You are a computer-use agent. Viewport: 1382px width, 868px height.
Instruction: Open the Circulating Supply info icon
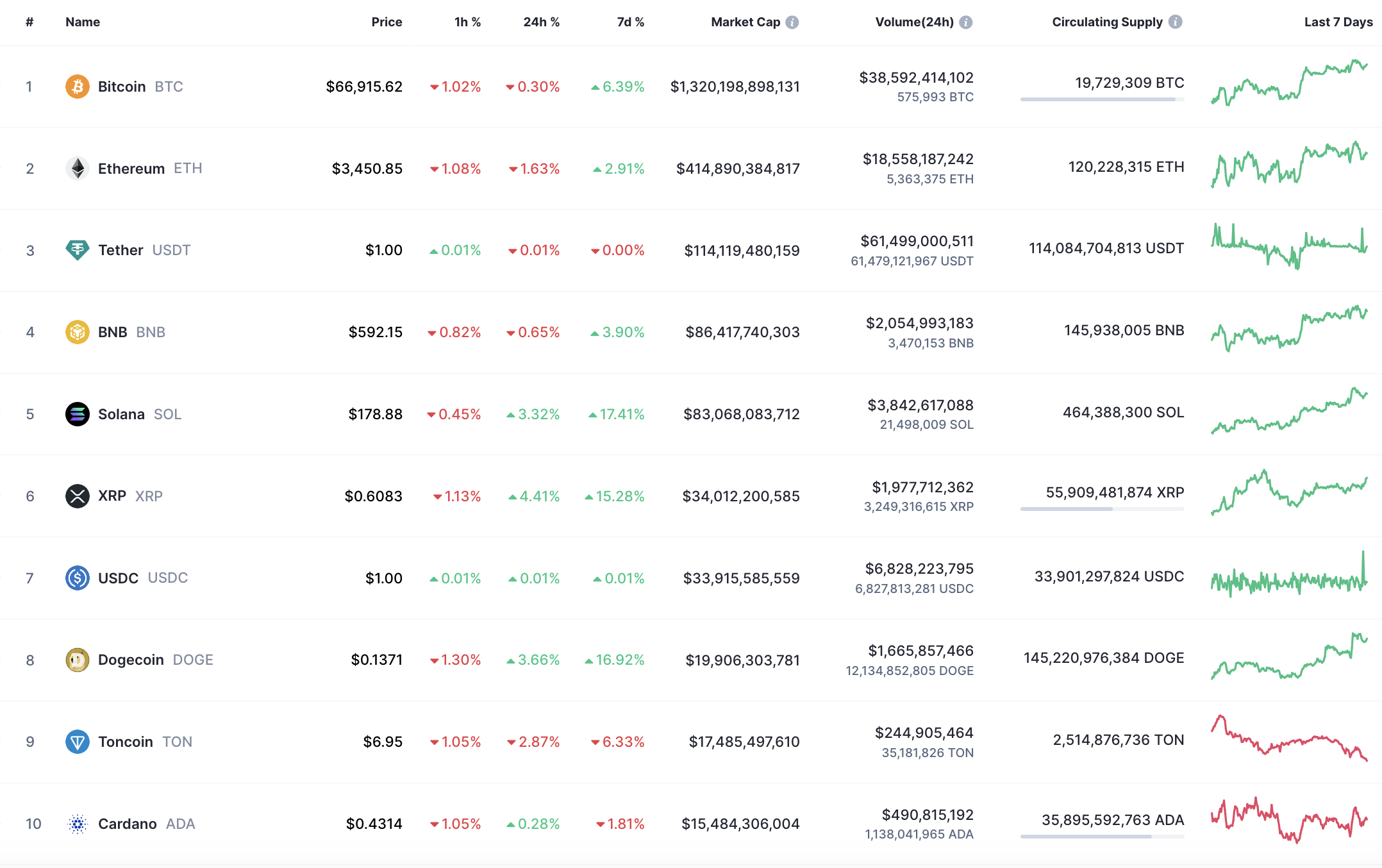tap(1175, 22)
